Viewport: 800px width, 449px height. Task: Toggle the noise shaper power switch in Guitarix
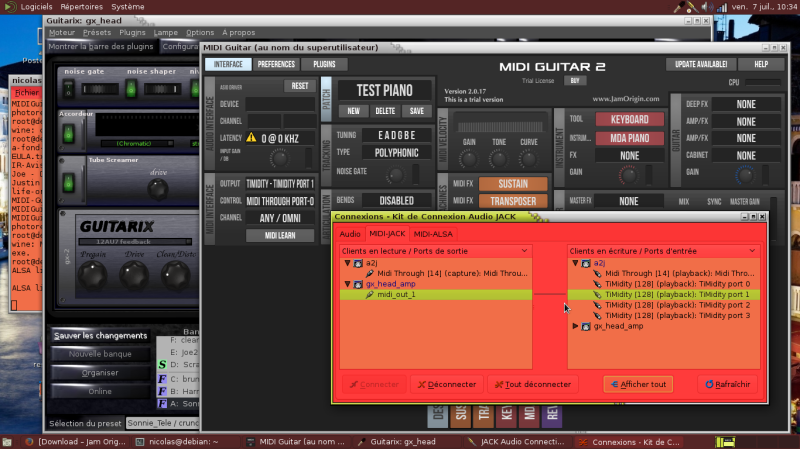tap(131, 89)
